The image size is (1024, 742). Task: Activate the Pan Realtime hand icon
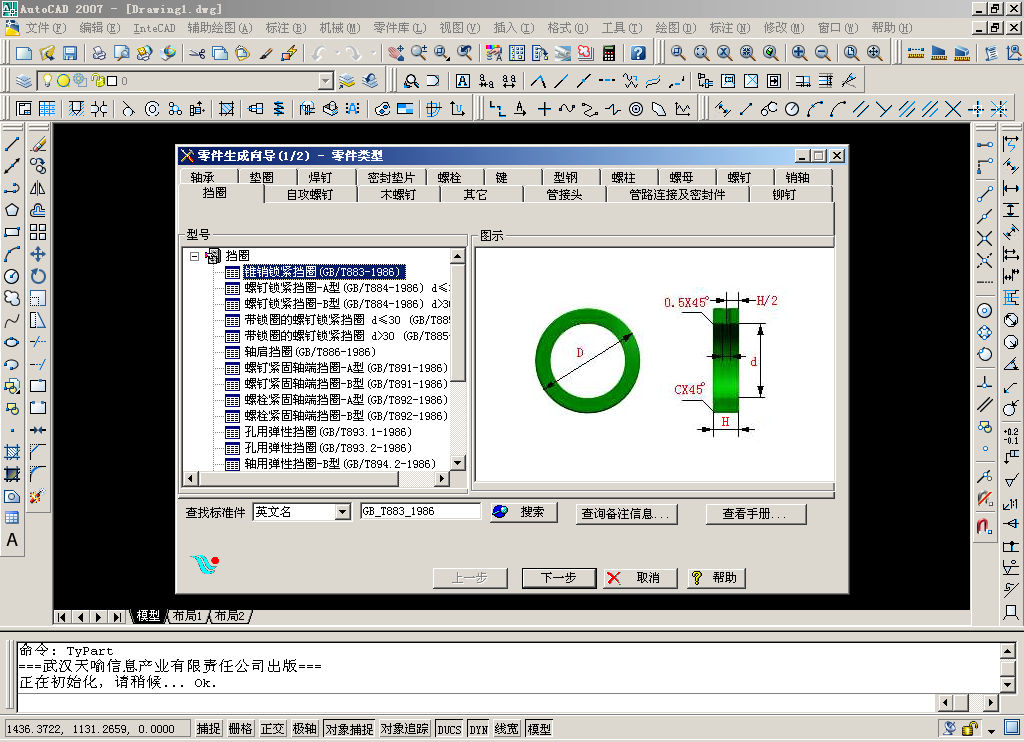[396, 53]
